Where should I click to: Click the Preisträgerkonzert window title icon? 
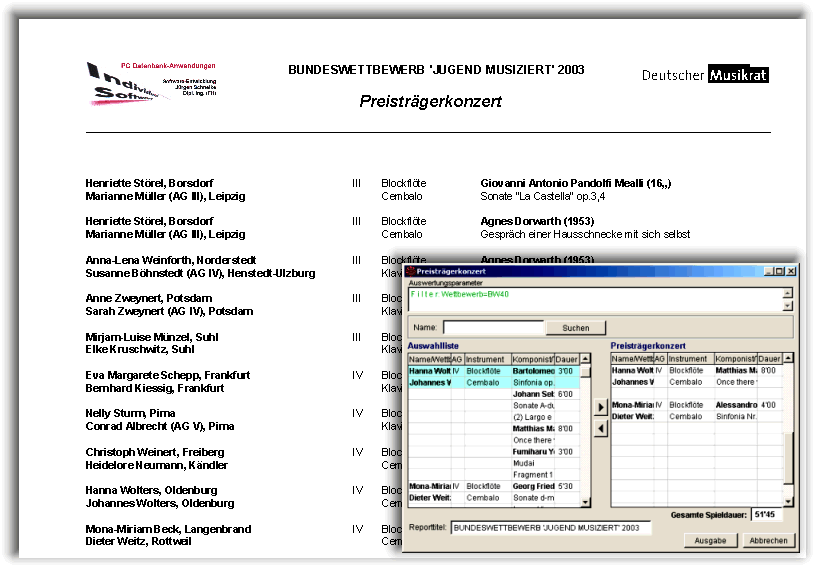pyautogui.click(x=410, y=271)
